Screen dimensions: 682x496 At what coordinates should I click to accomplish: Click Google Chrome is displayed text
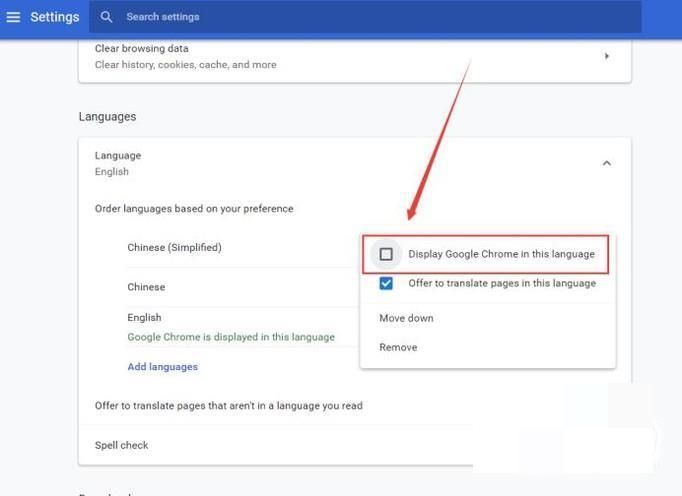231,337
